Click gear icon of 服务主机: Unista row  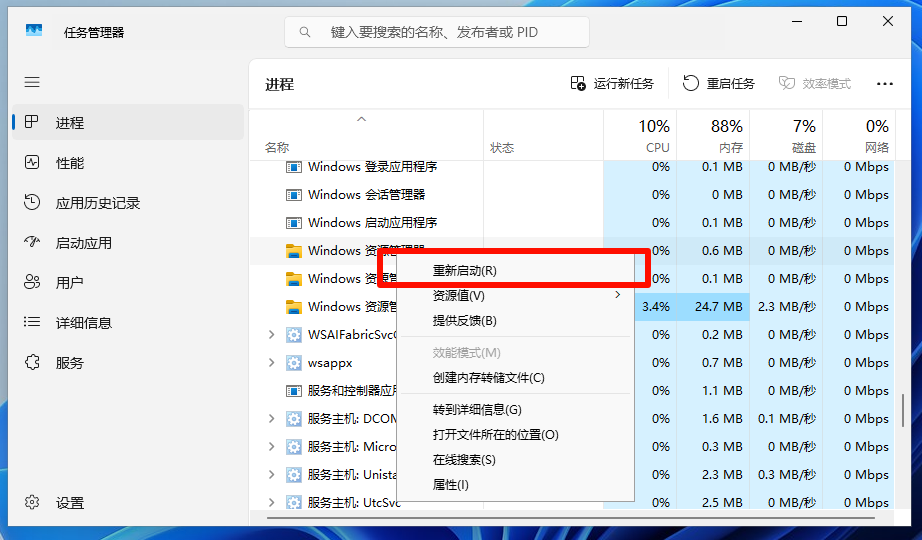(x=293, y=475)
